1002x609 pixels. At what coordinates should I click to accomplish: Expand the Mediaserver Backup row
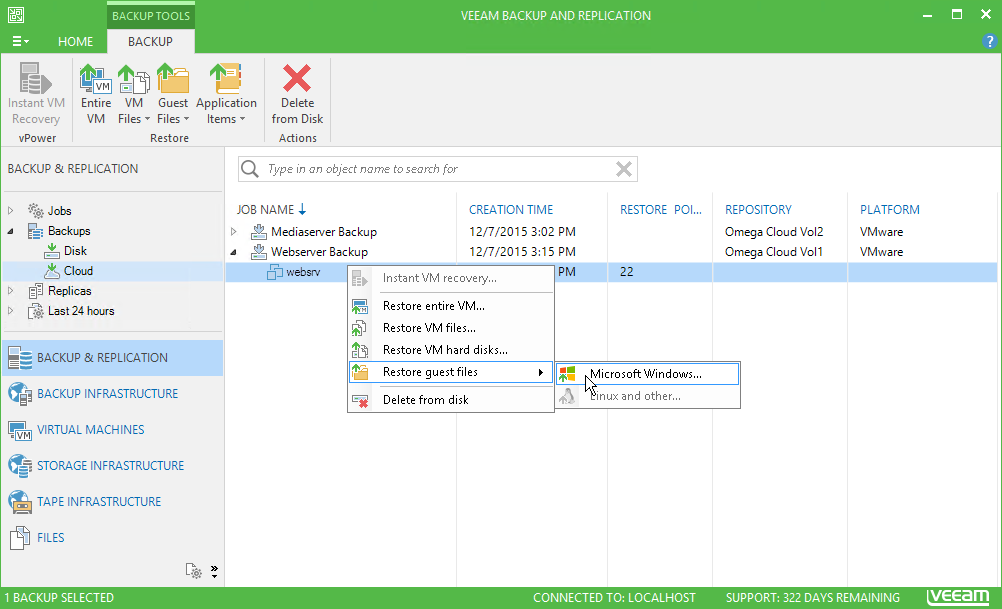pos(234,231)
